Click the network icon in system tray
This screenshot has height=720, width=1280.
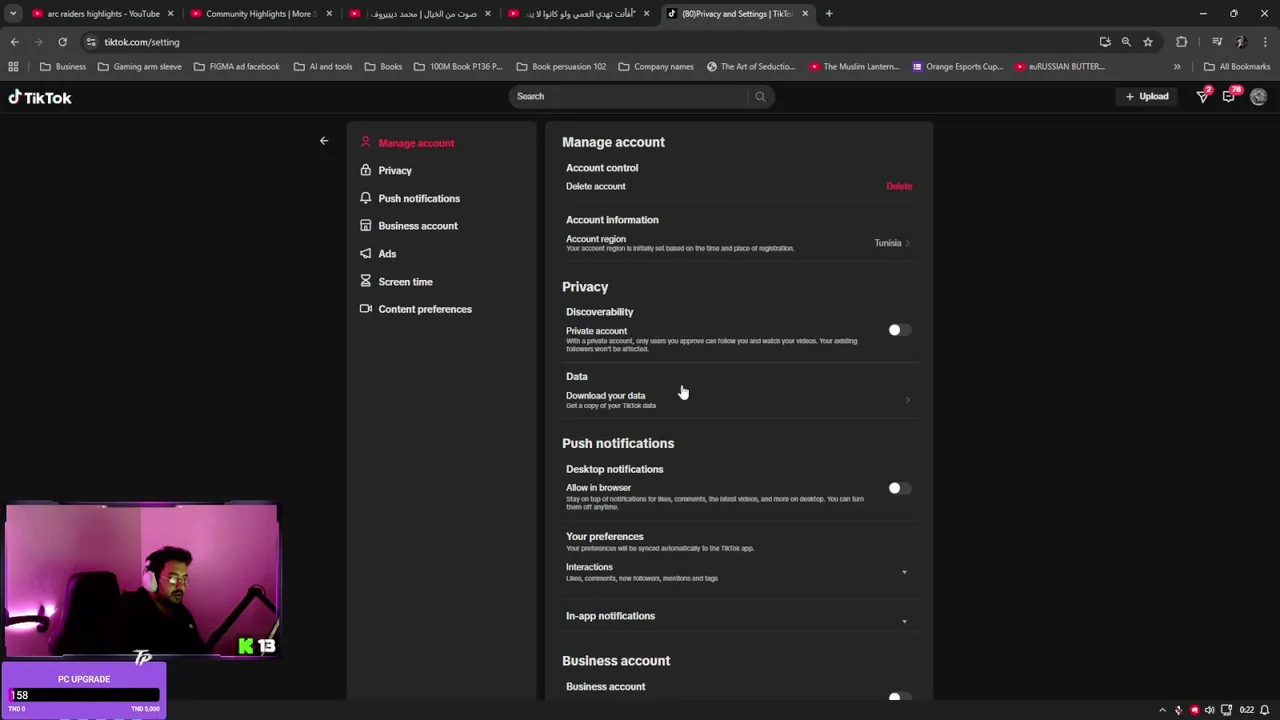1227,710
